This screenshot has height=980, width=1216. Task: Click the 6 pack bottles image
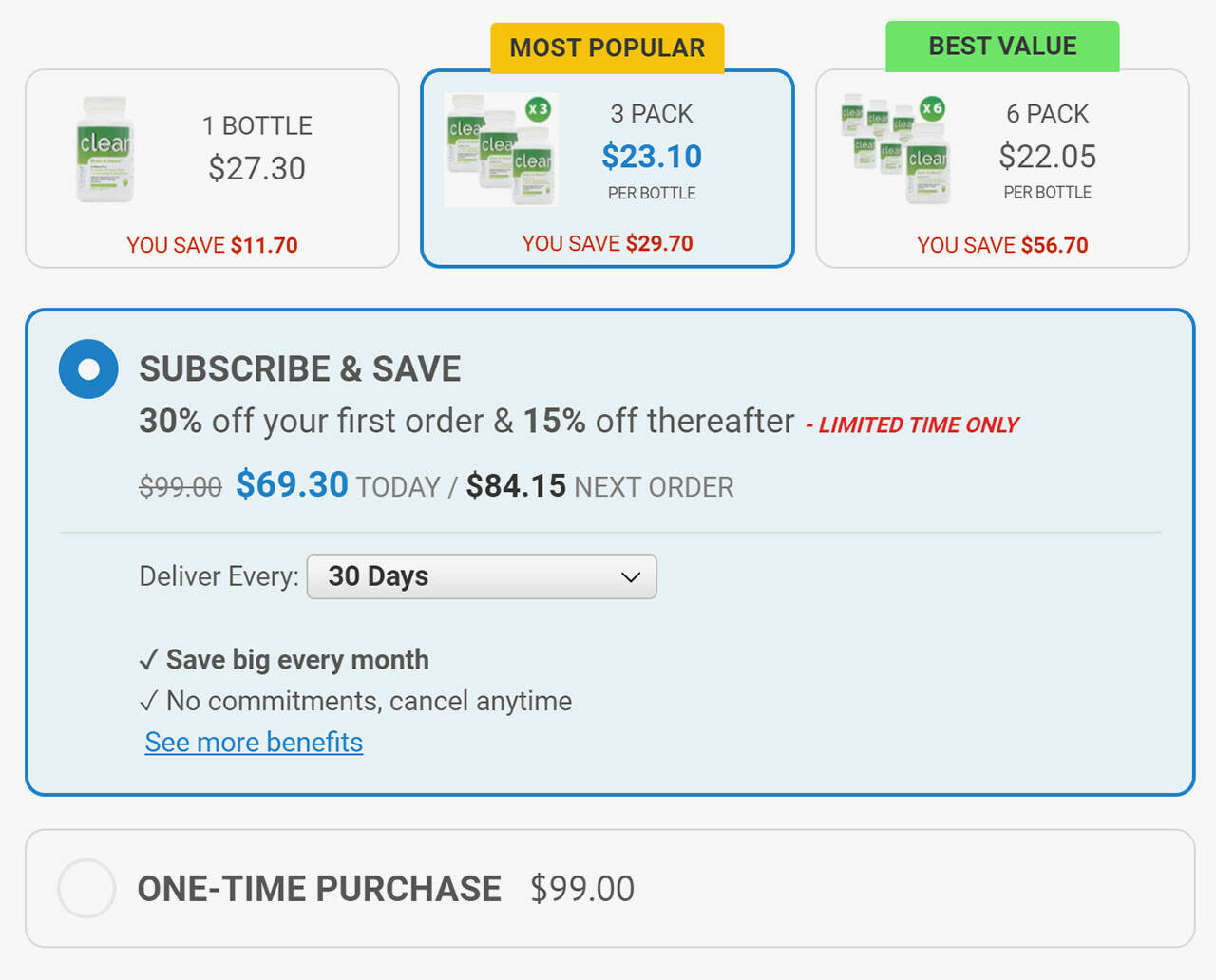tap(895, 149)
